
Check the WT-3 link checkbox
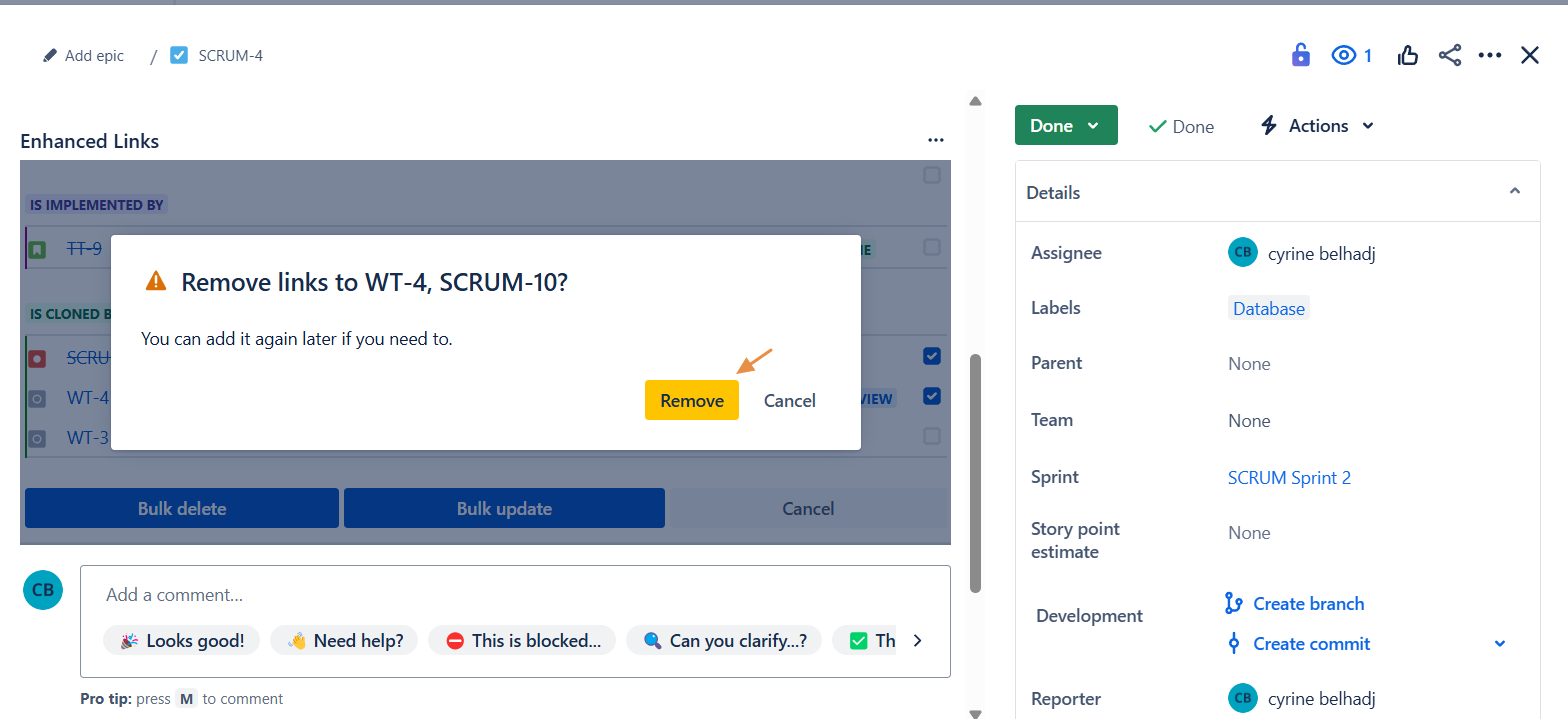pyautogui.click(x=932, y=436)
